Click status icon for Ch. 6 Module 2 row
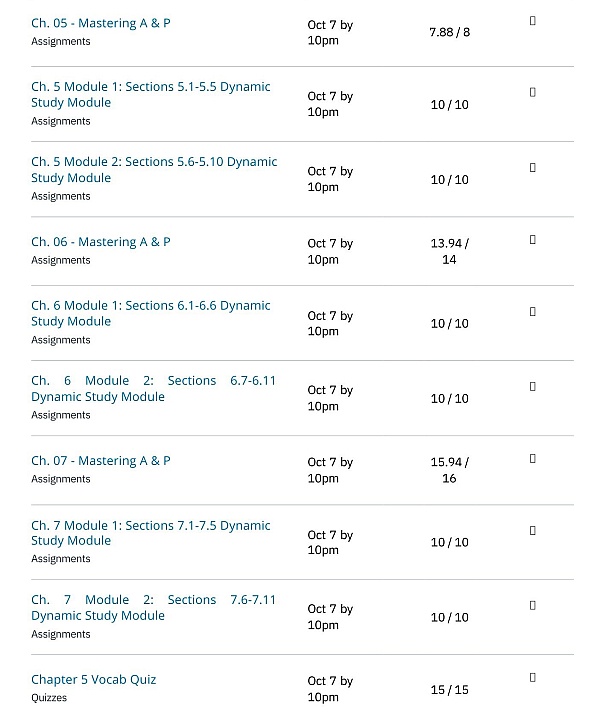 click(533, 386)
